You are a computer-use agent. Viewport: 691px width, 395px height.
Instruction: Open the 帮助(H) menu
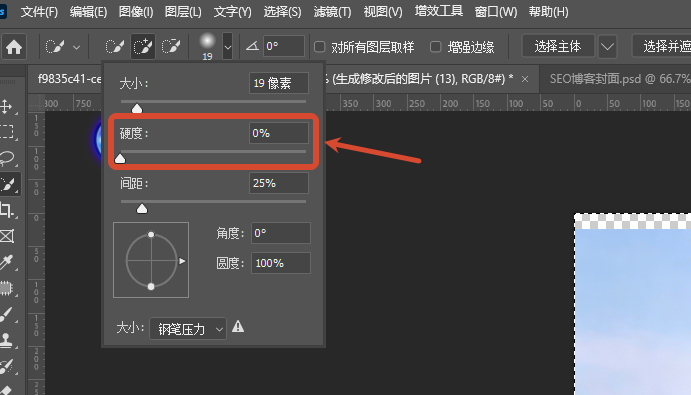coord(549,12)
